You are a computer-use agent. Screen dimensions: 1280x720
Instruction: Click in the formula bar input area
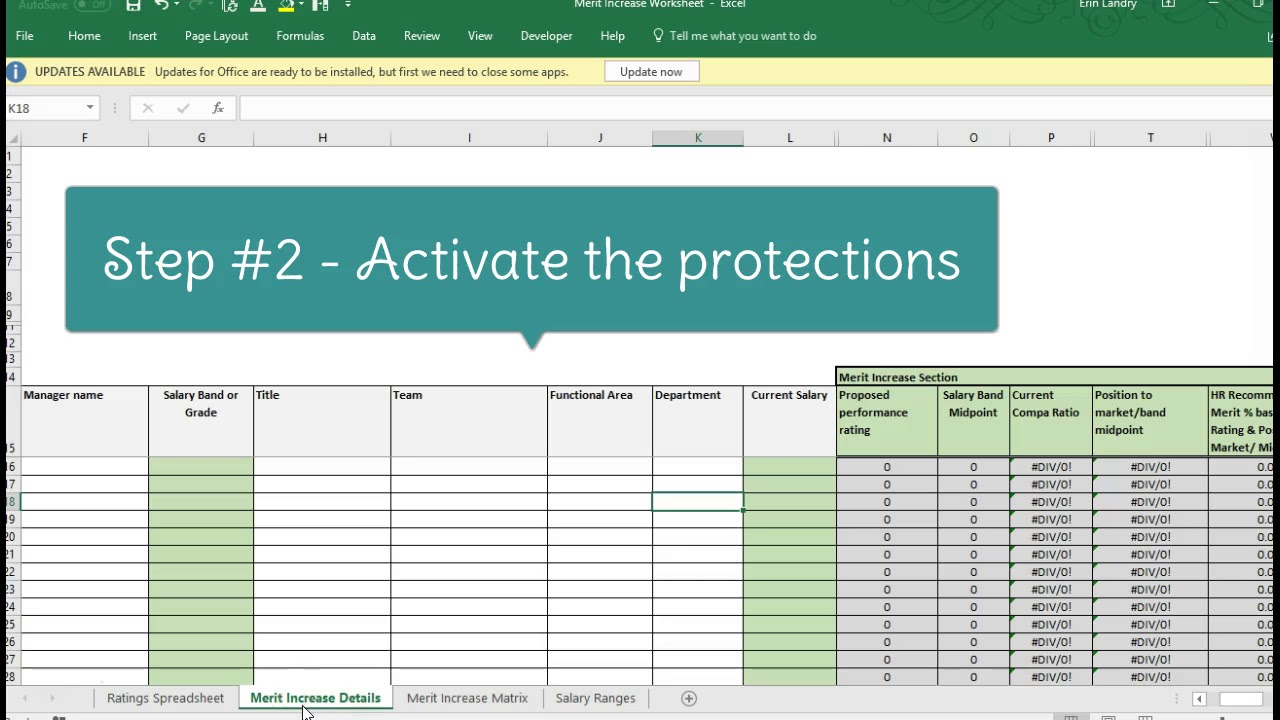point(758,108)
